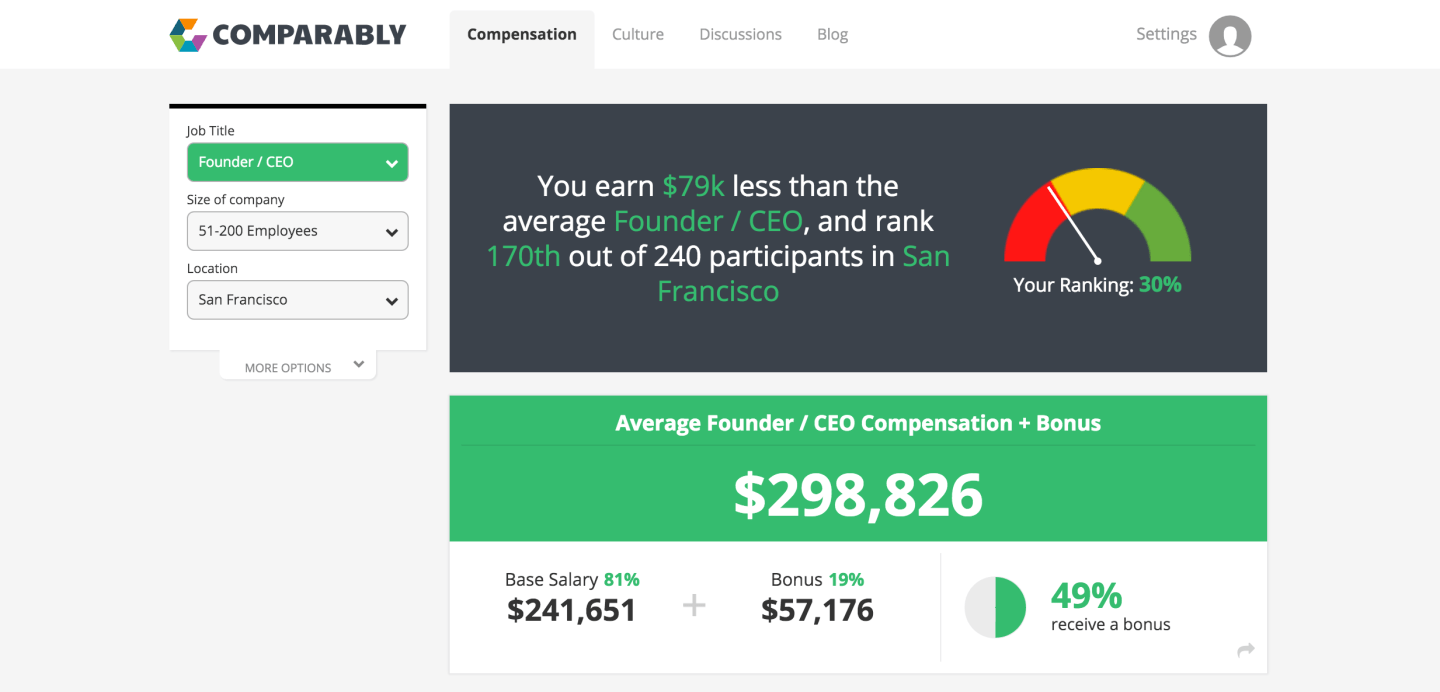Switch to the Compensation tab

point(521,34)
